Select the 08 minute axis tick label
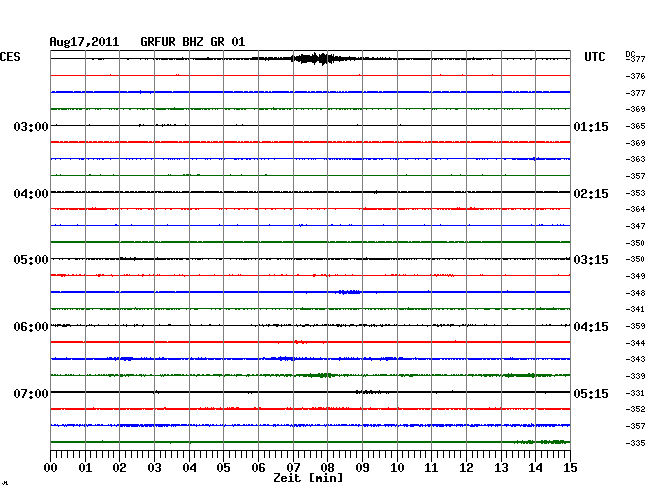 [x=327, y=467]
